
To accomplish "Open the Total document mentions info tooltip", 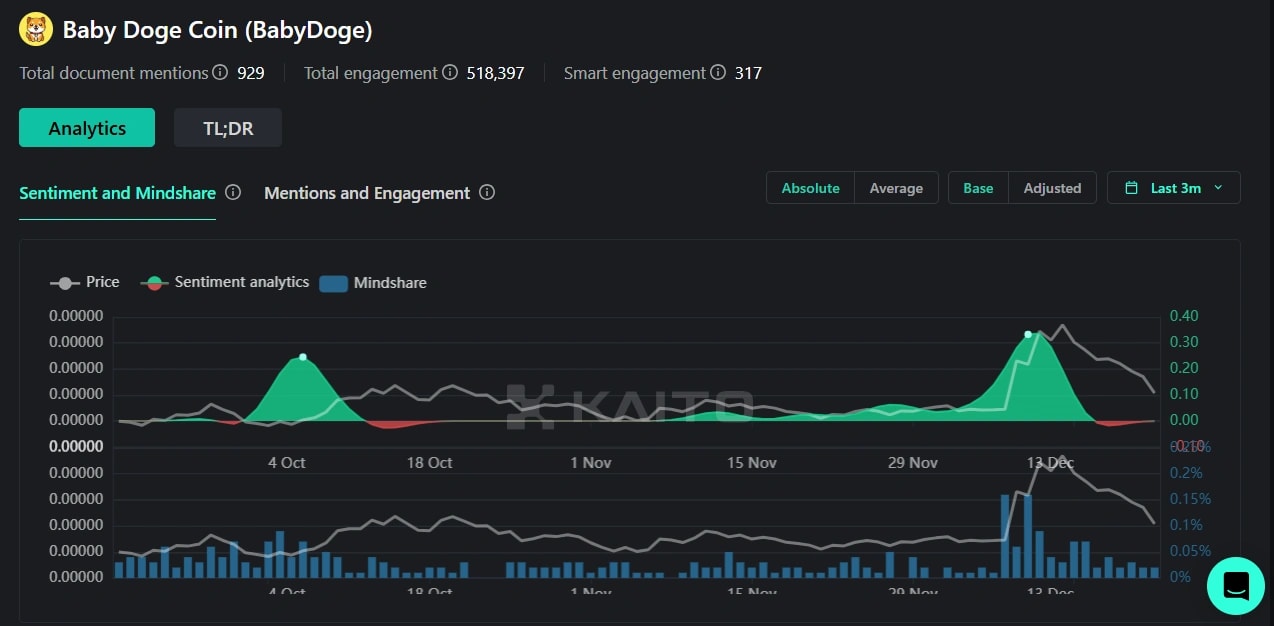I will pyautogui.click(x=219, y=72).
